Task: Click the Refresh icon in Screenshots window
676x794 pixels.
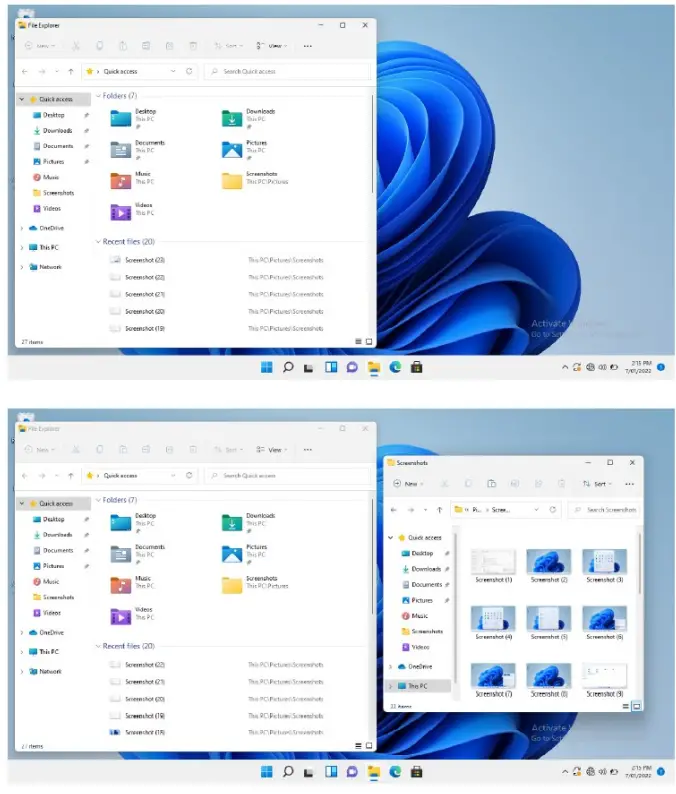Action: (552, 510)
